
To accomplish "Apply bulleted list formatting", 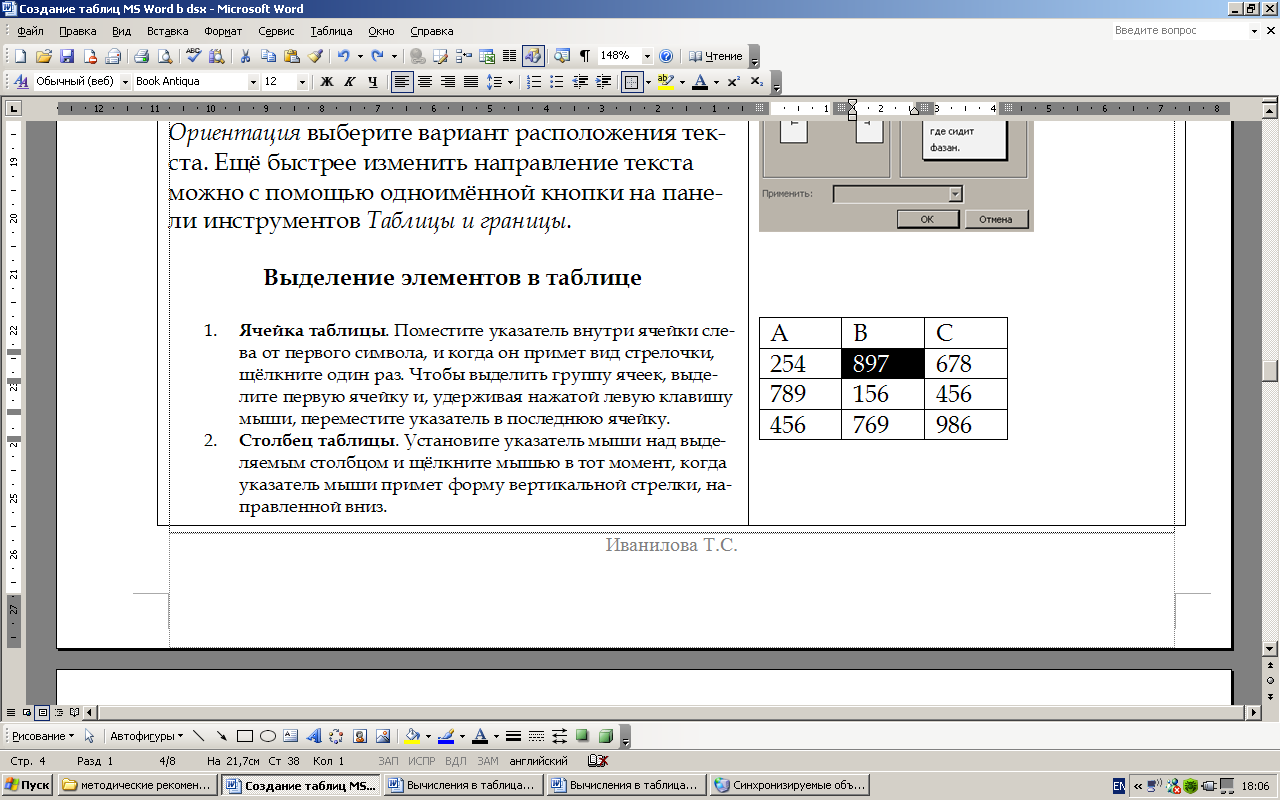I will tap(556, 82).
